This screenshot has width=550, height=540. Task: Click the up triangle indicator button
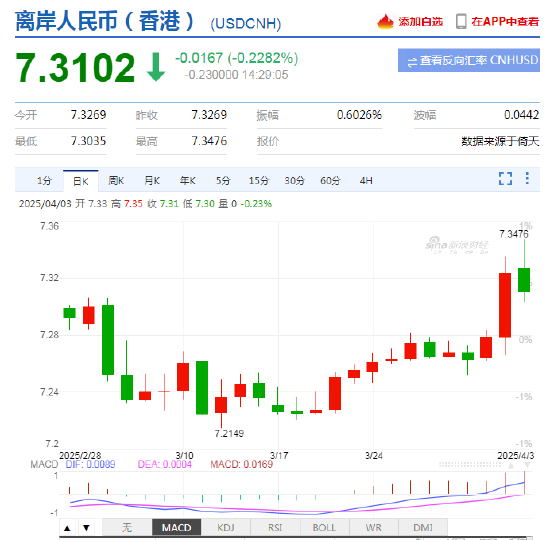point(68,528)
